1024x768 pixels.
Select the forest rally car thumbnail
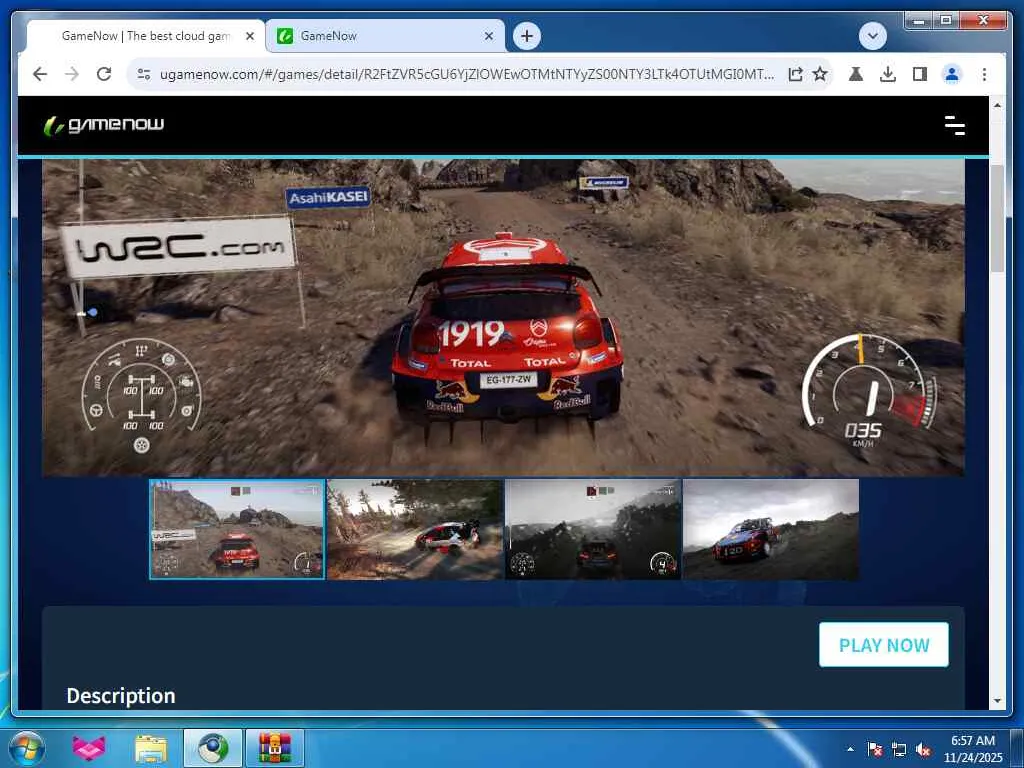pyautogui.click(x=415, y=530)
